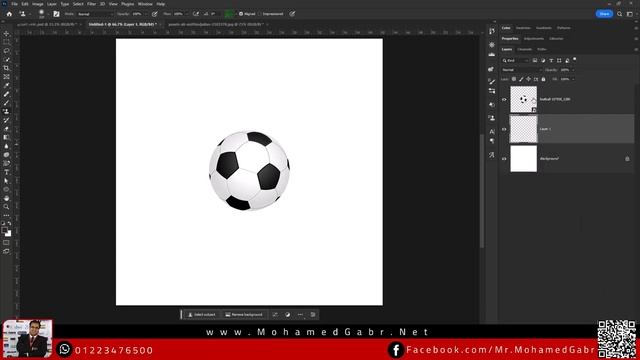Select the Eraser tool
This screenshot has height=360, width=640.
tap(6, 129)
